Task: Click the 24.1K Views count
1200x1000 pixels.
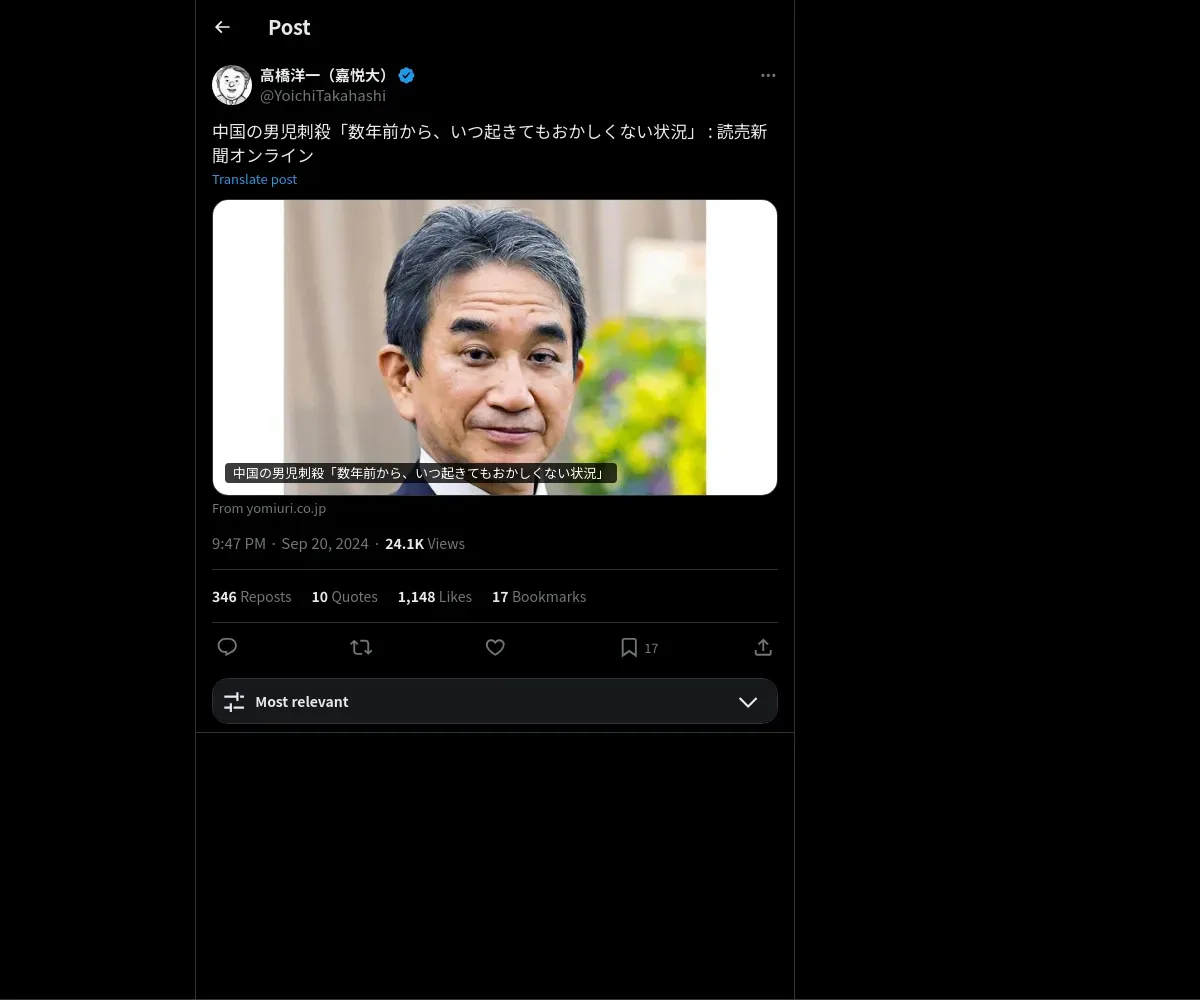Action: [x=425, y=544]
